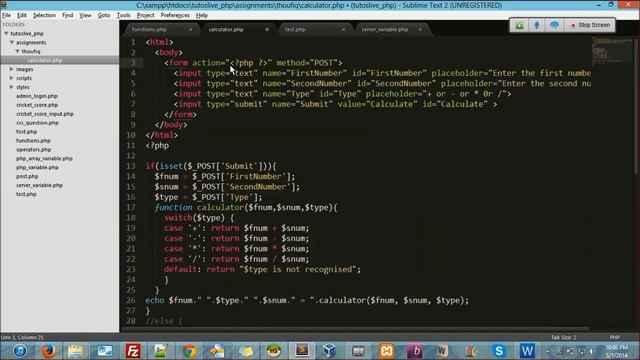Open the Preferences menu
The height and width of the screenshot is (360, 640).
(x=175, y=15)
